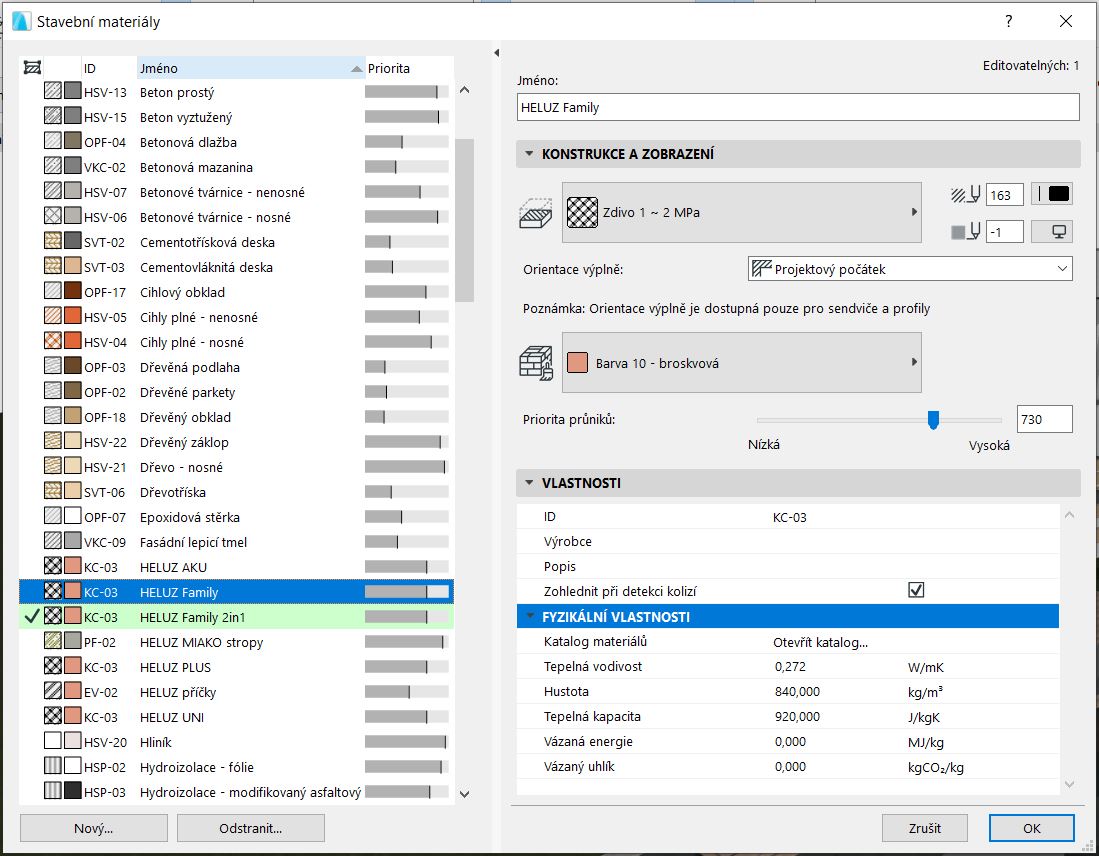Collapse the VLASTNOSTI section

[x=529, y=483]
